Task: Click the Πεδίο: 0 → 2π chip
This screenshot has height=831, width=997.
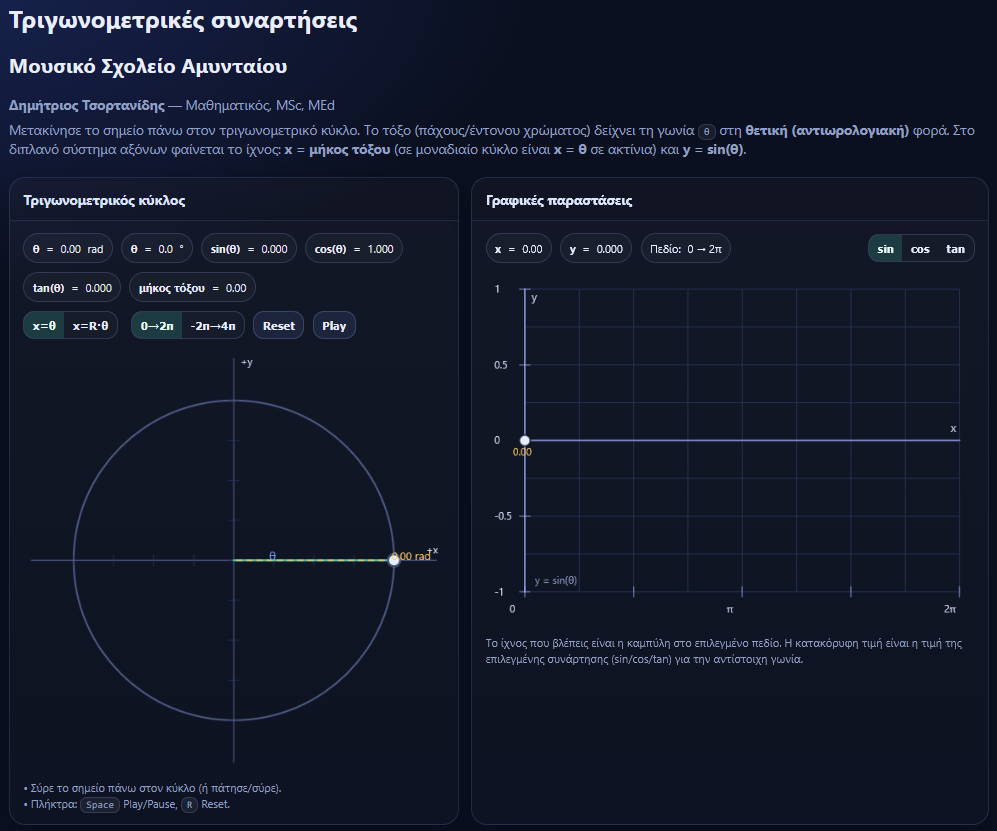Action: coord(686,249)
